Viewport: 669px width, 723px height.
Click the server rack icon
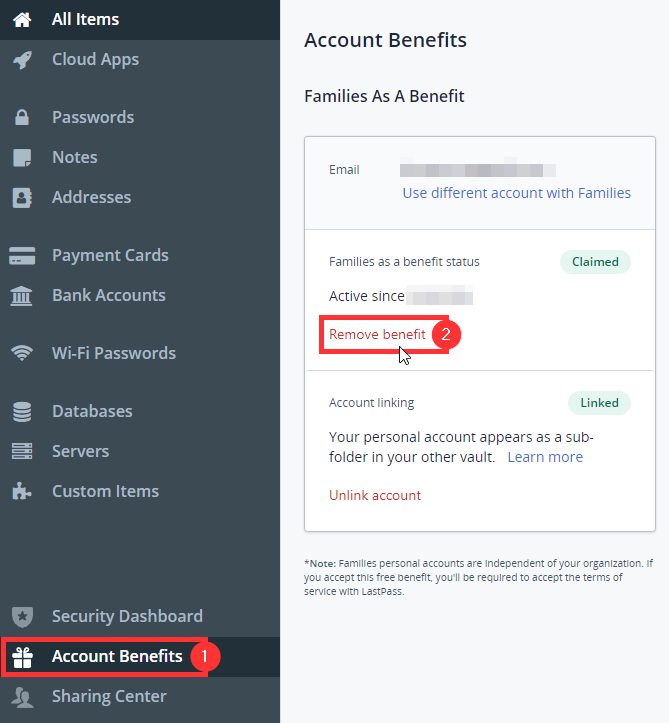tap(22, 451)
